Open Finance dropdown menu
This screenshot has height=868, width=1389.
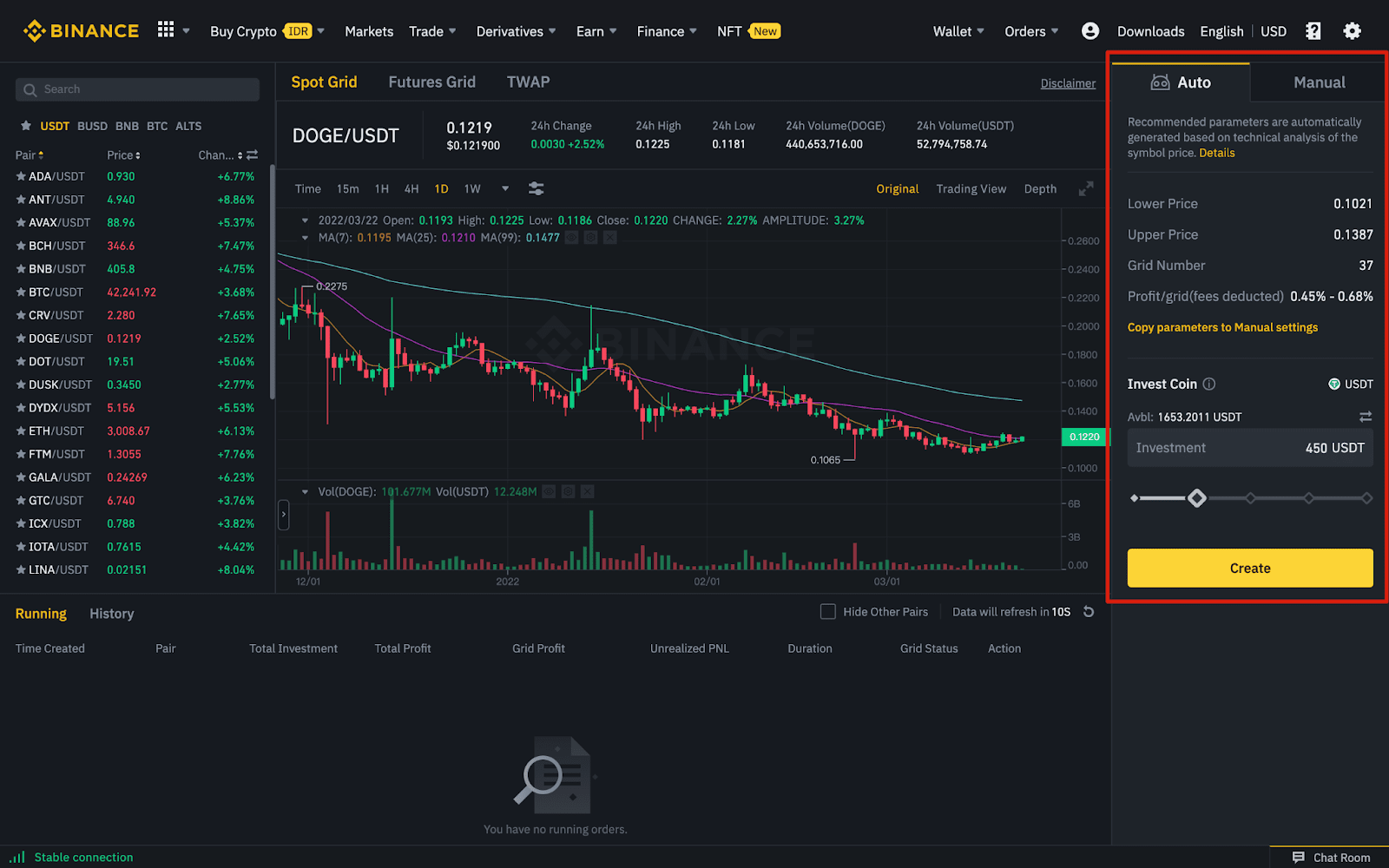[x=667, y=31]
